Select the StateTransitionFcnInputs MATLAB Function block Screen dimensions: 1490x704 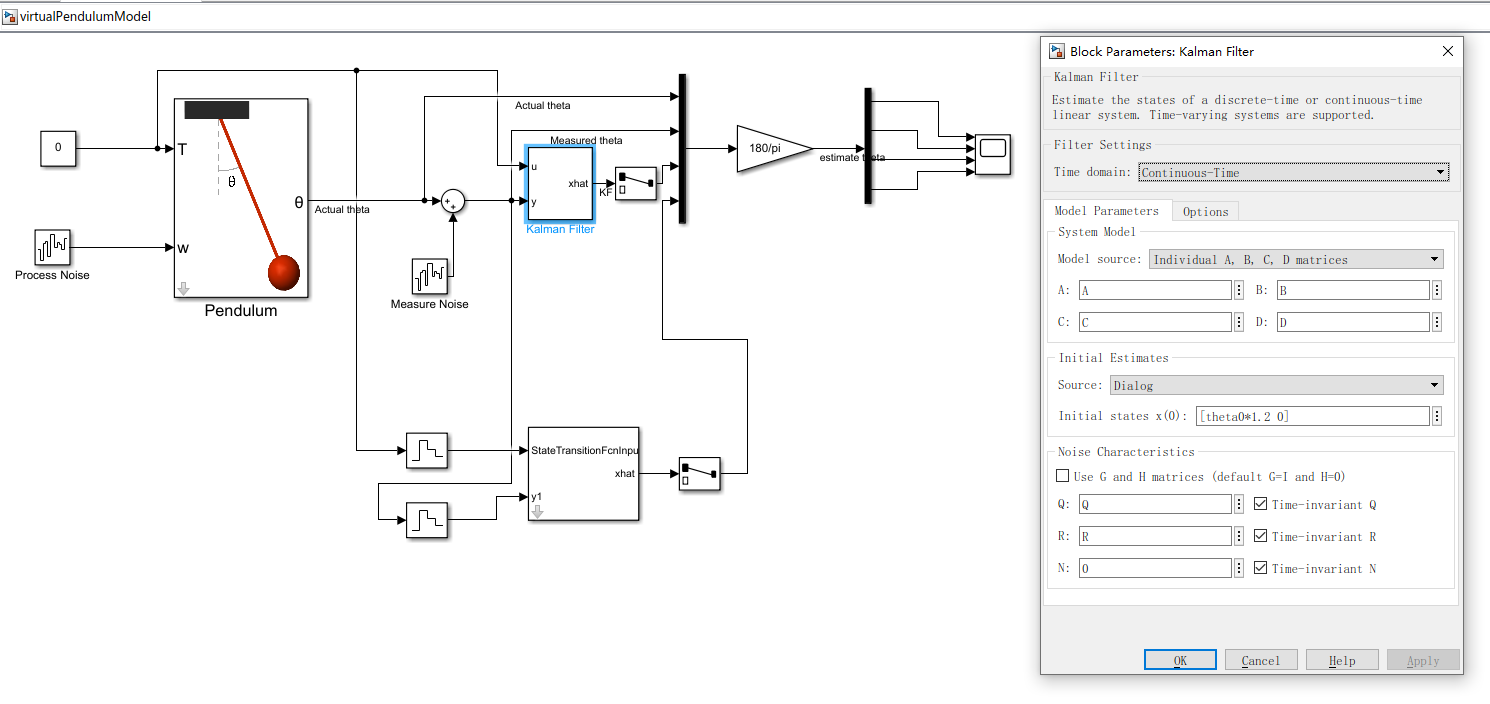(x=583, y=474)
